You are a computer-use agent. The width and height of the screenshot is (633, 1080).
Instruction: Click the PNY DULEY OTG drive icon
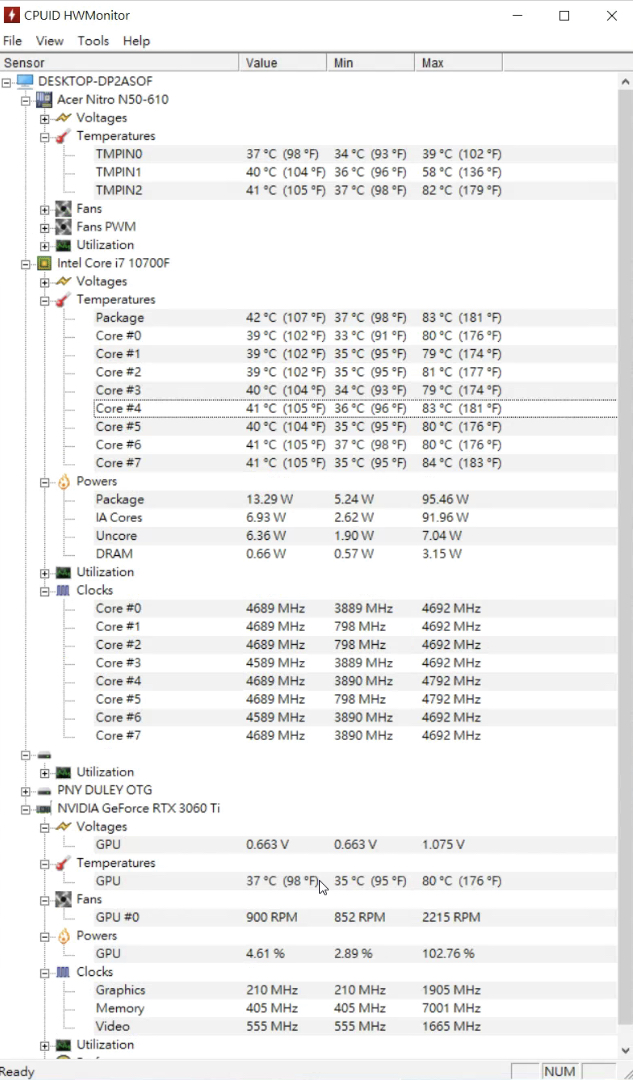(x=44, y=790)
